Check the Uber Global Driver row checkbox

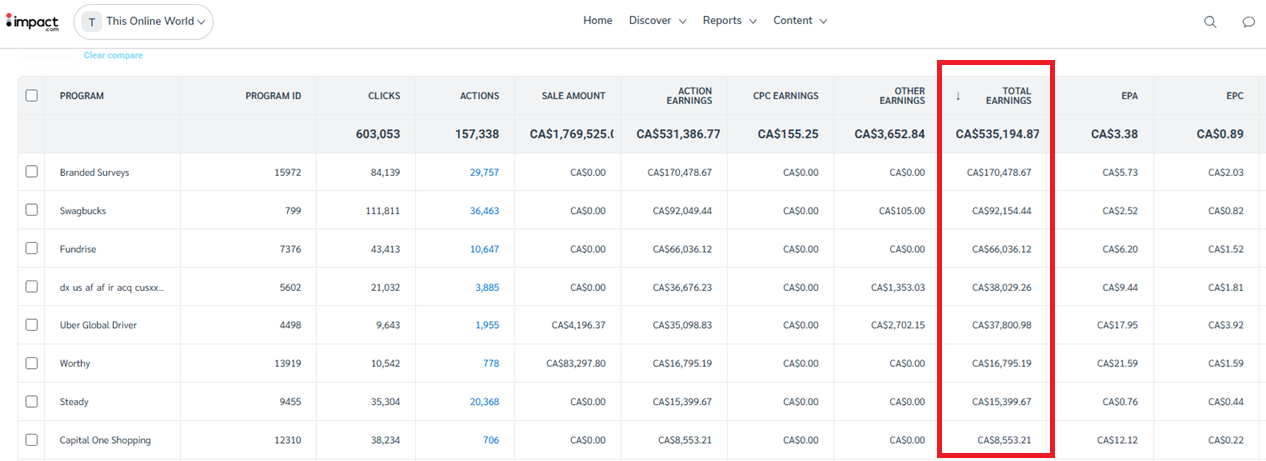point(32,325)
